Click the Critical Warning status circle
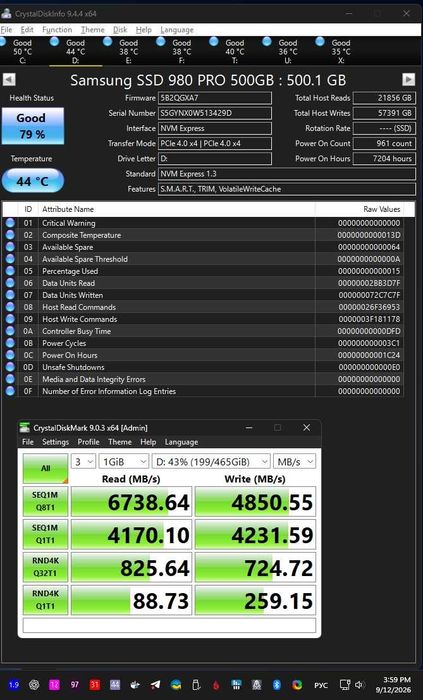The width and height of the screenshot is (423, 700). [10, 223]
